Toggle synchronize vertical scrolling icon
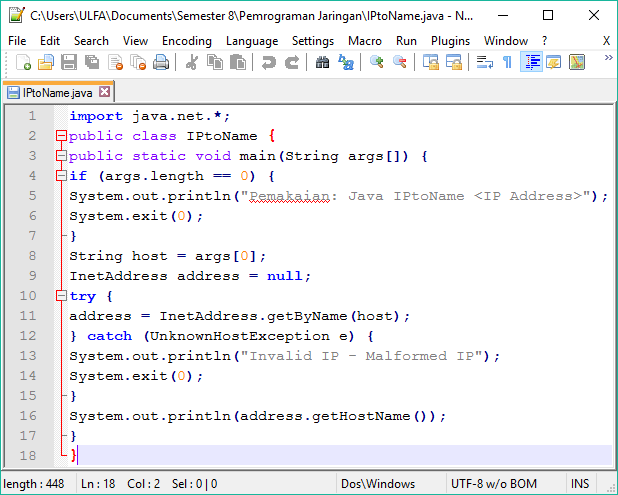The width and height of the screenshot is (618, 495). click(430, 62)
